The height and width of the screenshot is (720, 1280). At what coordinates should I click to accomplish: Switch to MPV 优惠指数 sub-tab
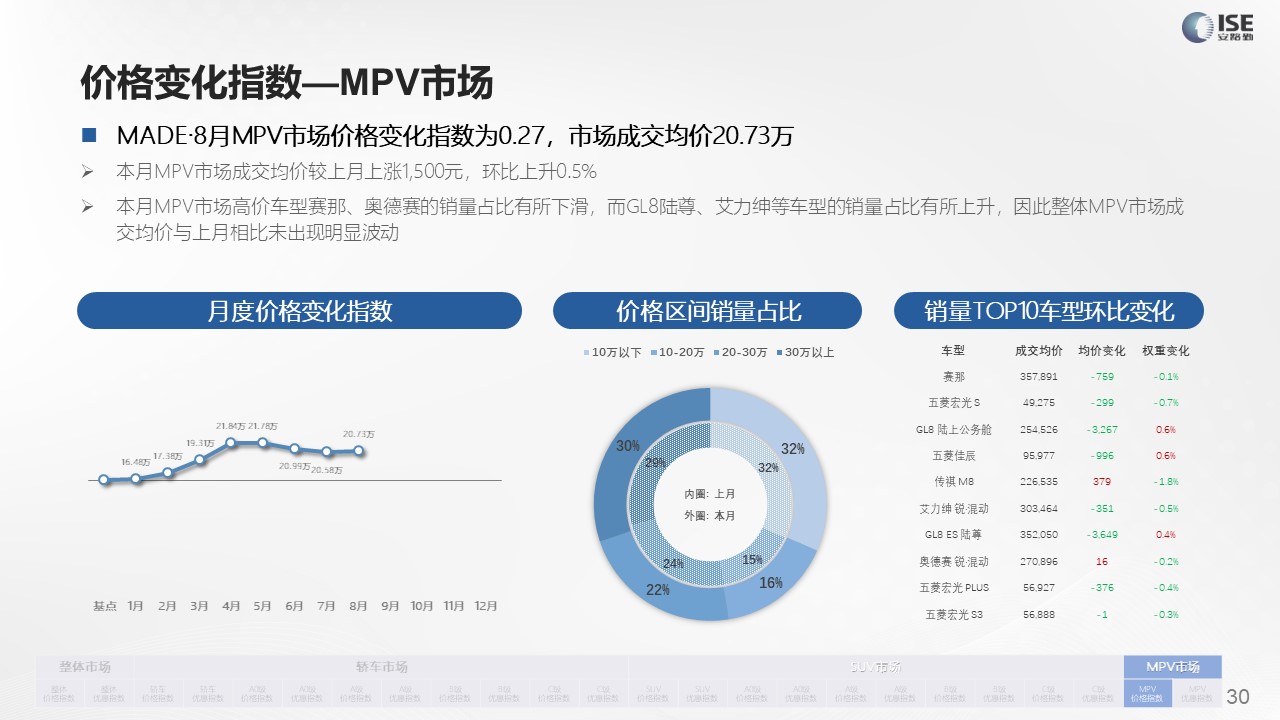pos(1197,692)
